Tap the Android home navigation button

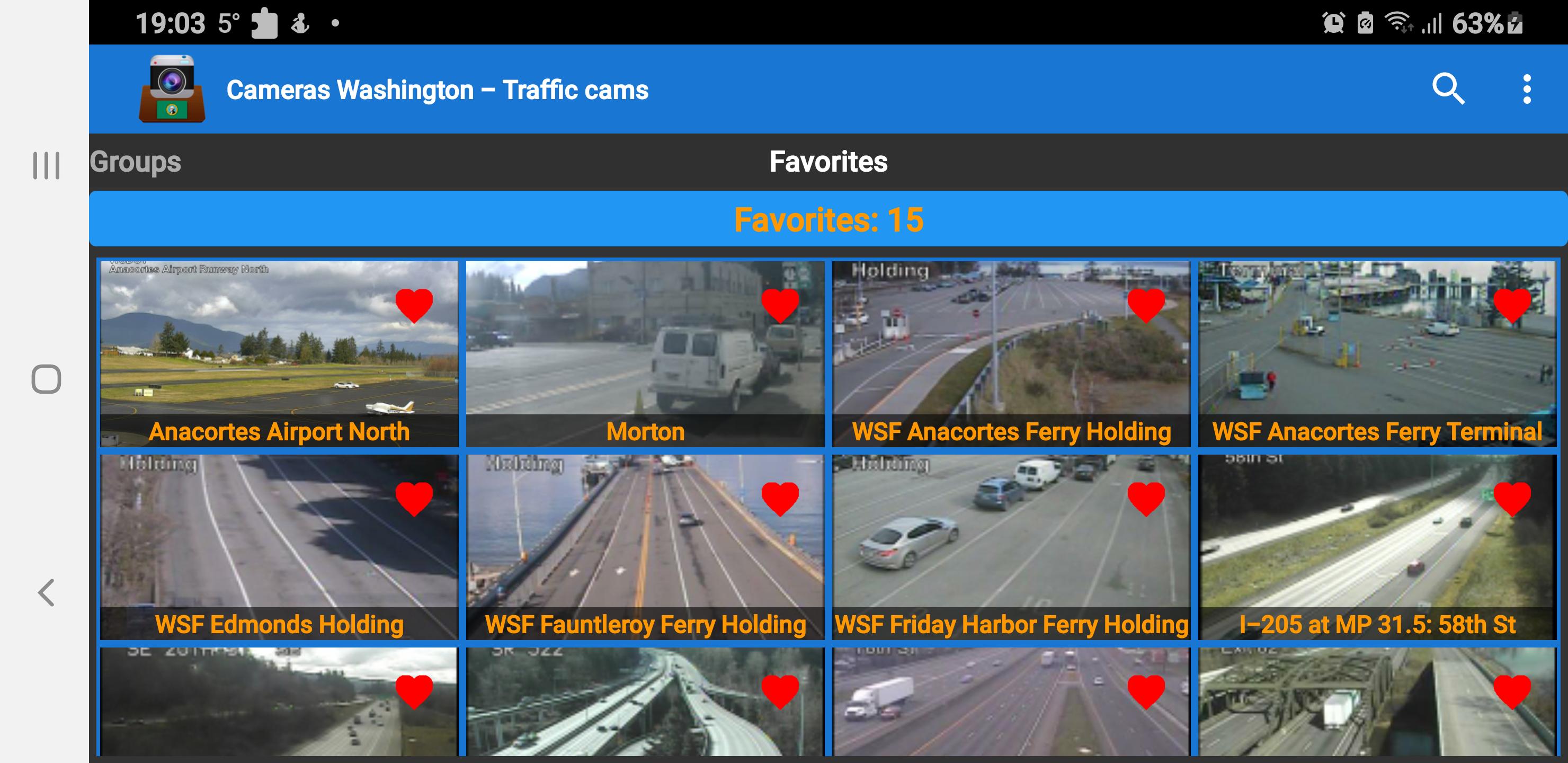click(x=46, y=379)
